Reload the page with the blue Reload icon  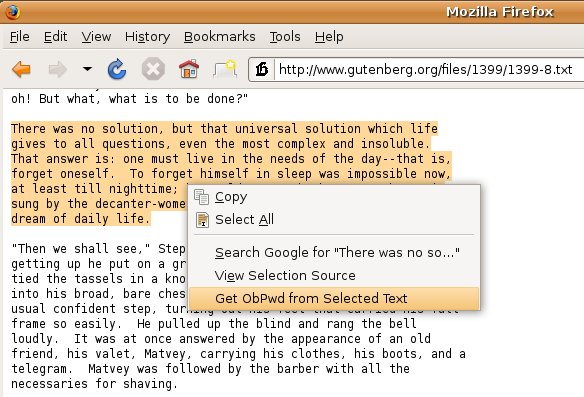tap(117, 69)
